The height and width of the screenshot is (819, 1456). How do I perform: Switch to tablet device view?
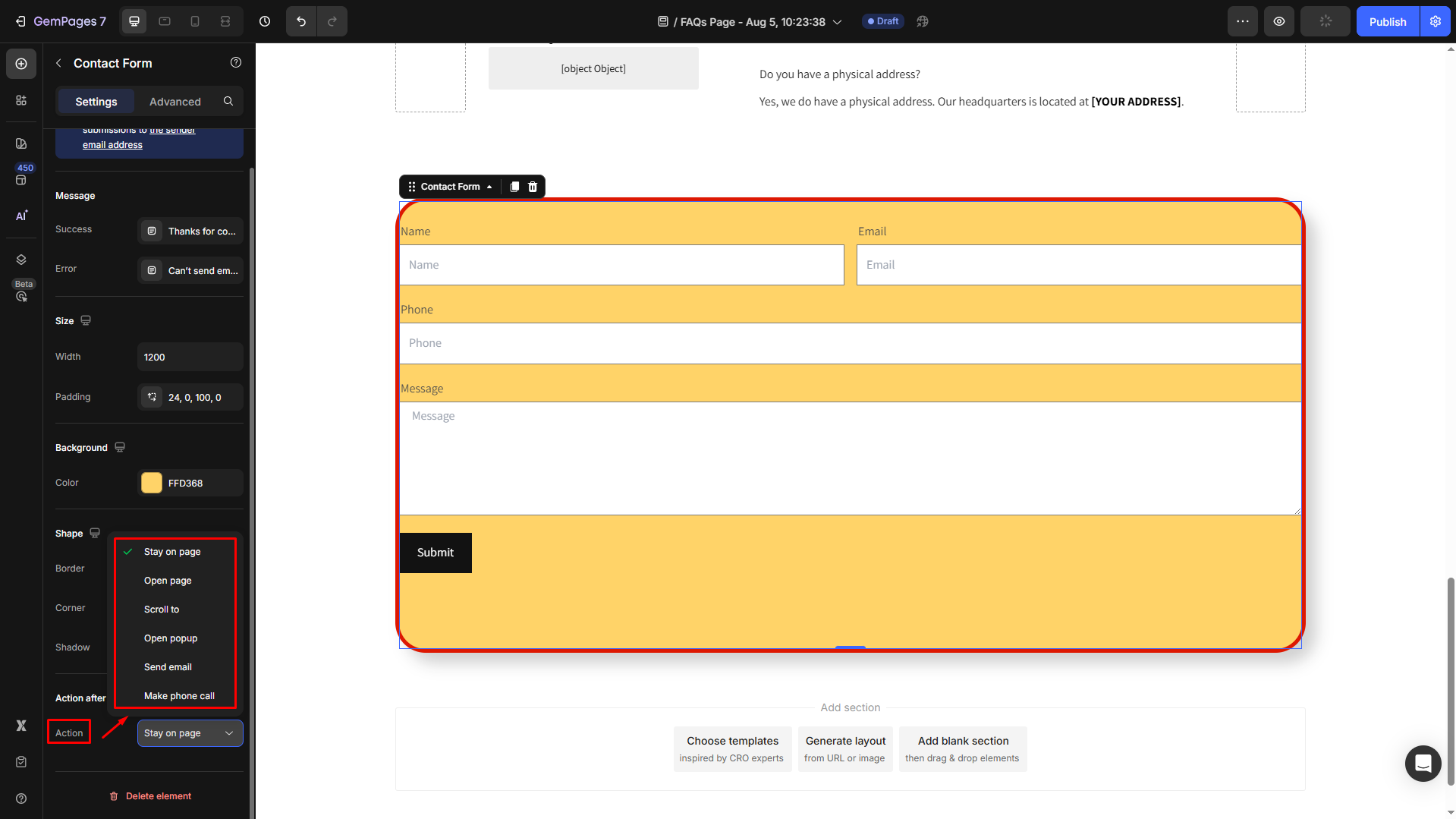click(165, 21)
